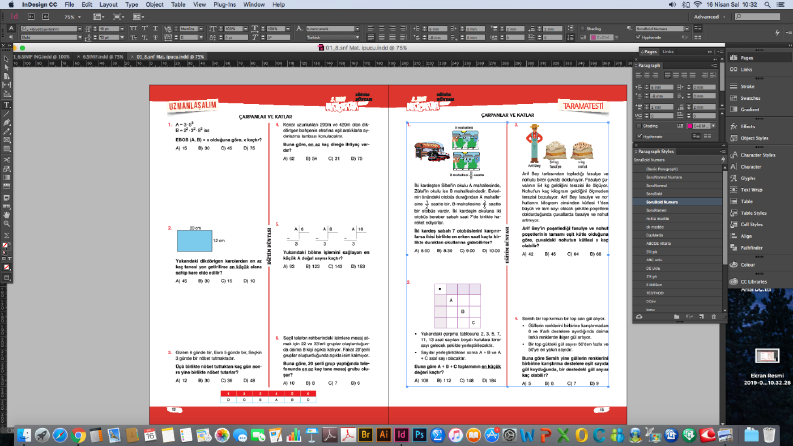Open the paragraph style dropdown in Control bar
This screenshot has height=446, width=793.
pyautogui.click(x=686, y=29)
